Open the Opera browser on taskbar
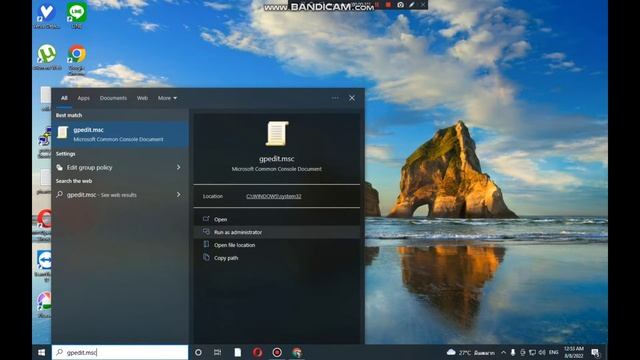Viewport: 640px width, 360px height. 257,352
